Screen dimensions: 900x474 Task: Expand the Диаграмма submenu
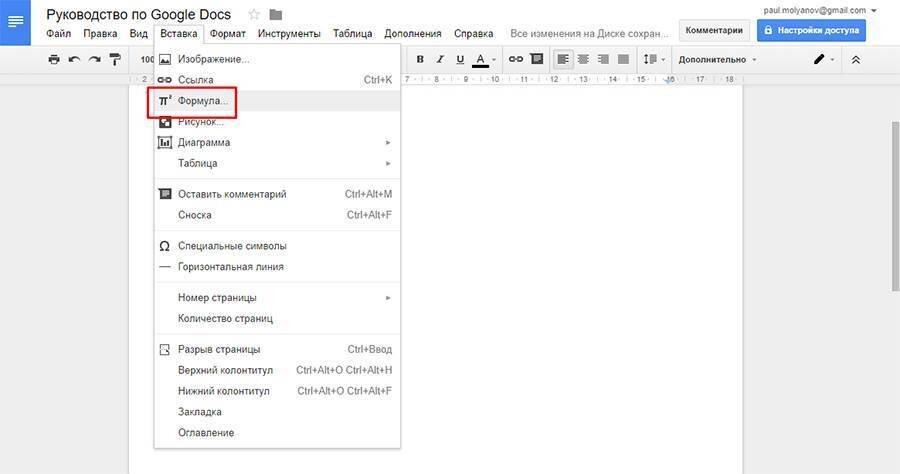click(x=277, y=142)
